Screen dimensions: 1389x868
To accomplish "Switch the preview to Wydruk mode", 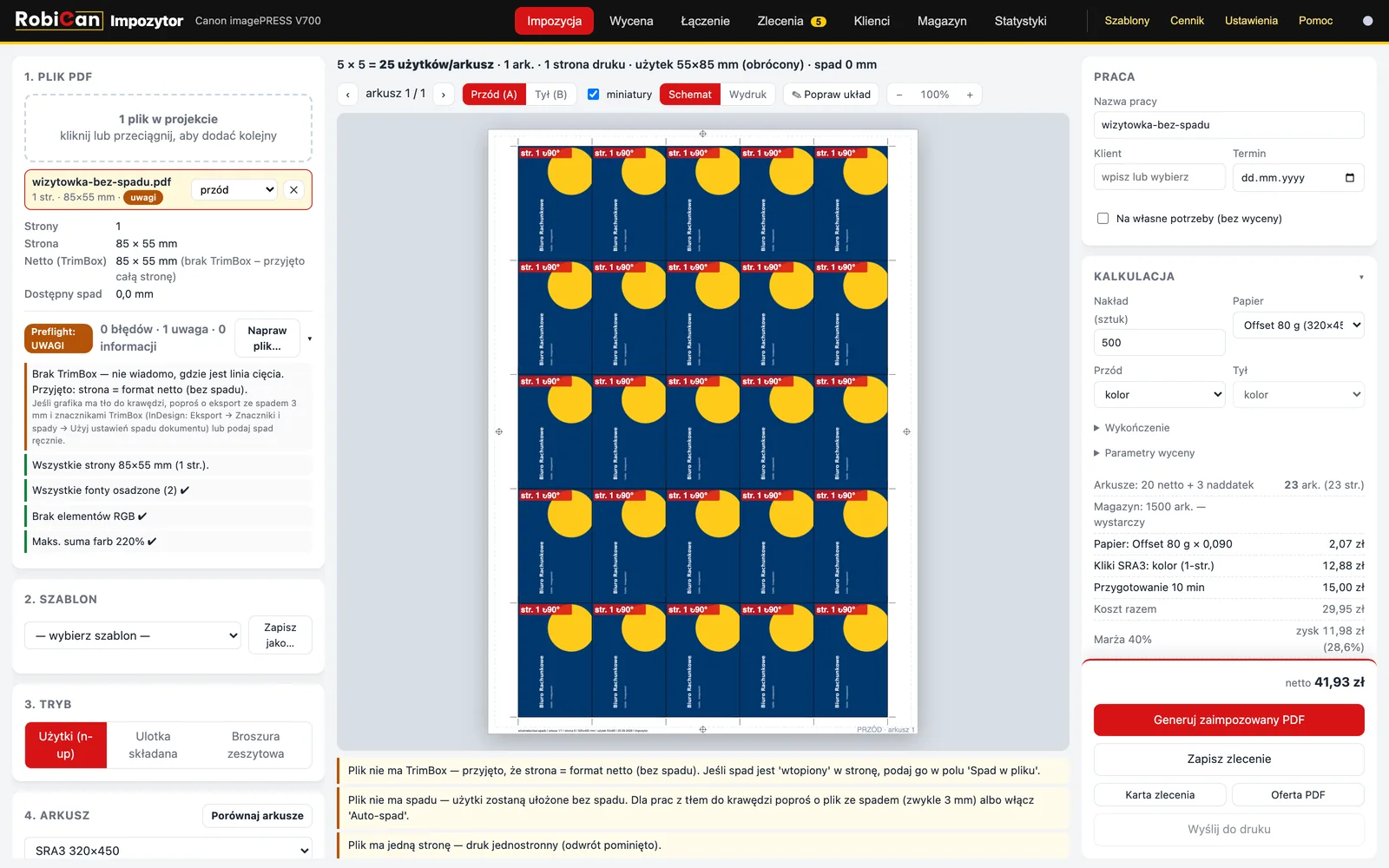I will click(747, 95).
